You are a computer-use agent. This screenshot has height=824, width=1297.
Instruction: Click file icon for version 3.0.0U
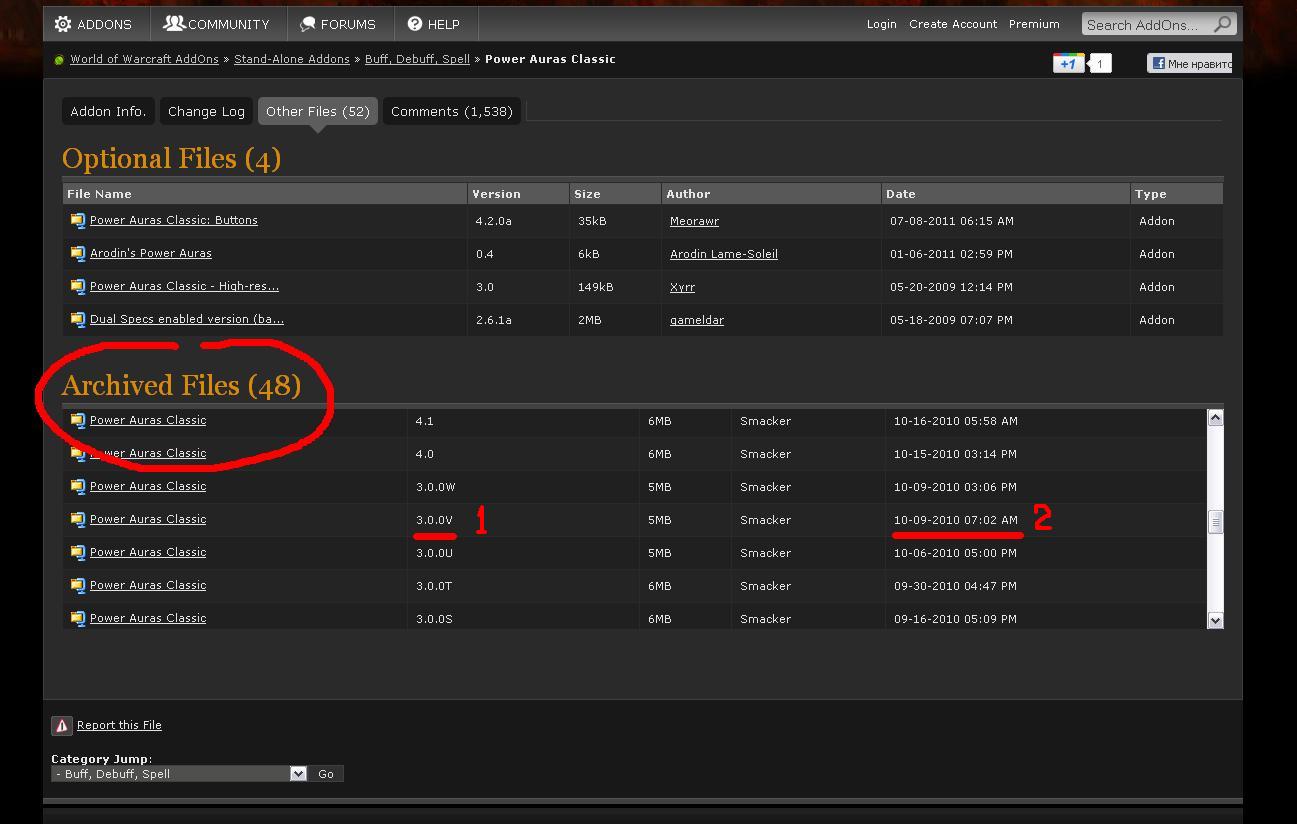coord(77,553)
